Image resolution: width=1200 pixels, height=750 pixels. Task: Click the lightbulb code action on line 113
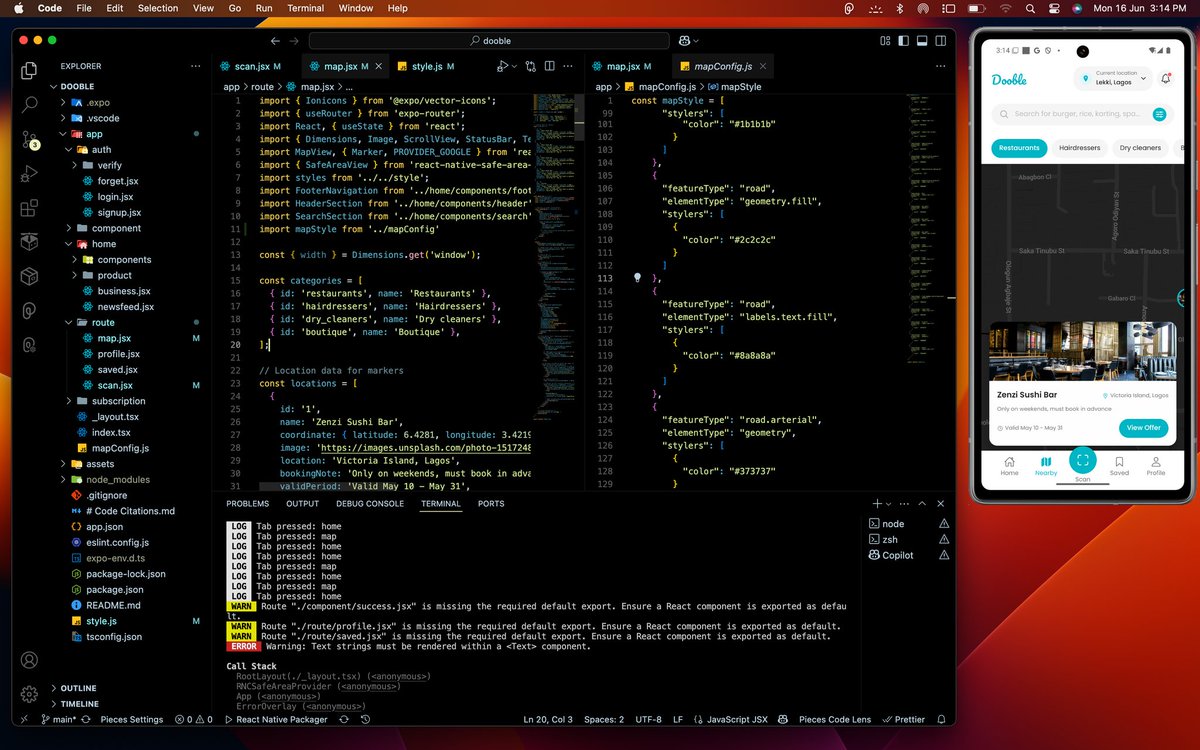[x=637, y=278]
